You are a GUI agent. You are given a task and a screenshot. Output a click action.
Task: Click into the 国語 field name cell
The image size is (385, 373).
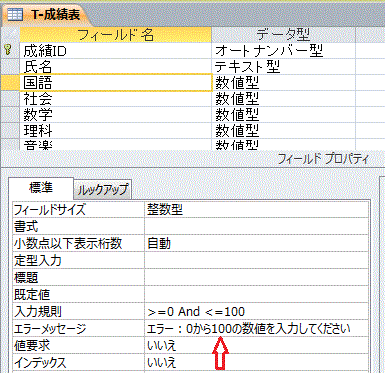click(115, 83)
